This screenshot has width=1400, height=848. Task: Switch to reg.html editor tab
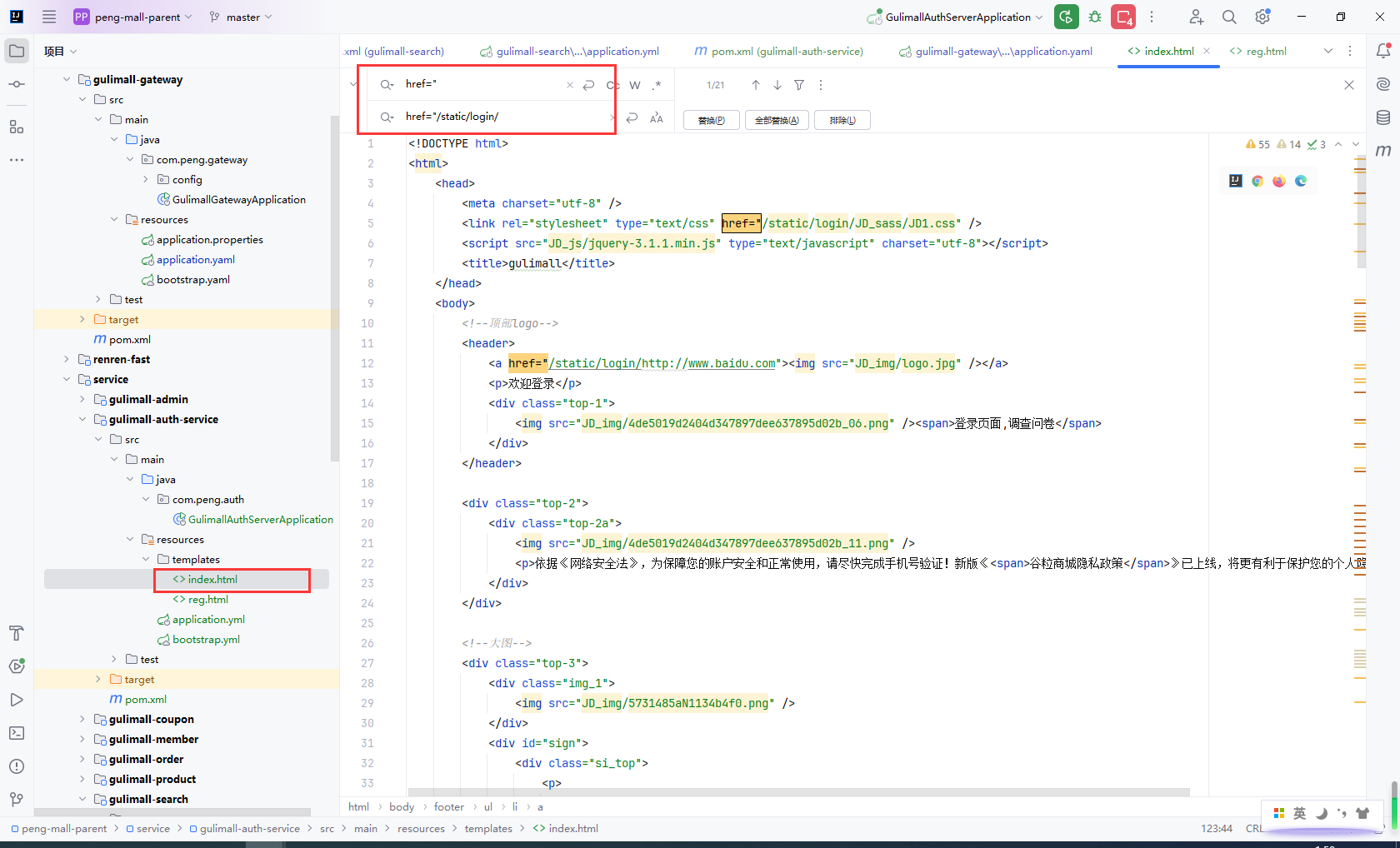click(1258, 51)
